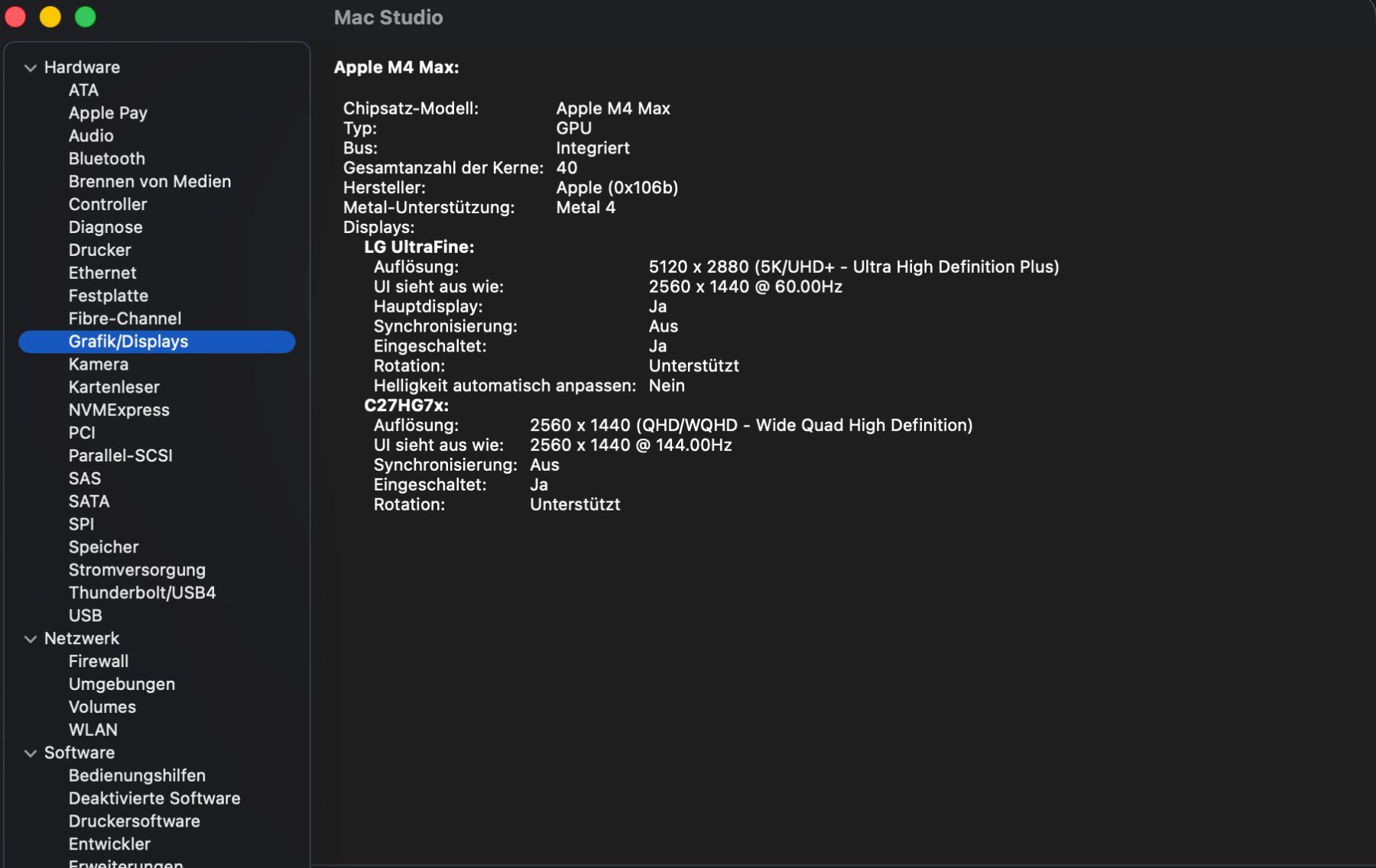The width and height of the screenshot is (1376, 868).
Task: Open the NVMExpress entry
Action: [119, 410]
